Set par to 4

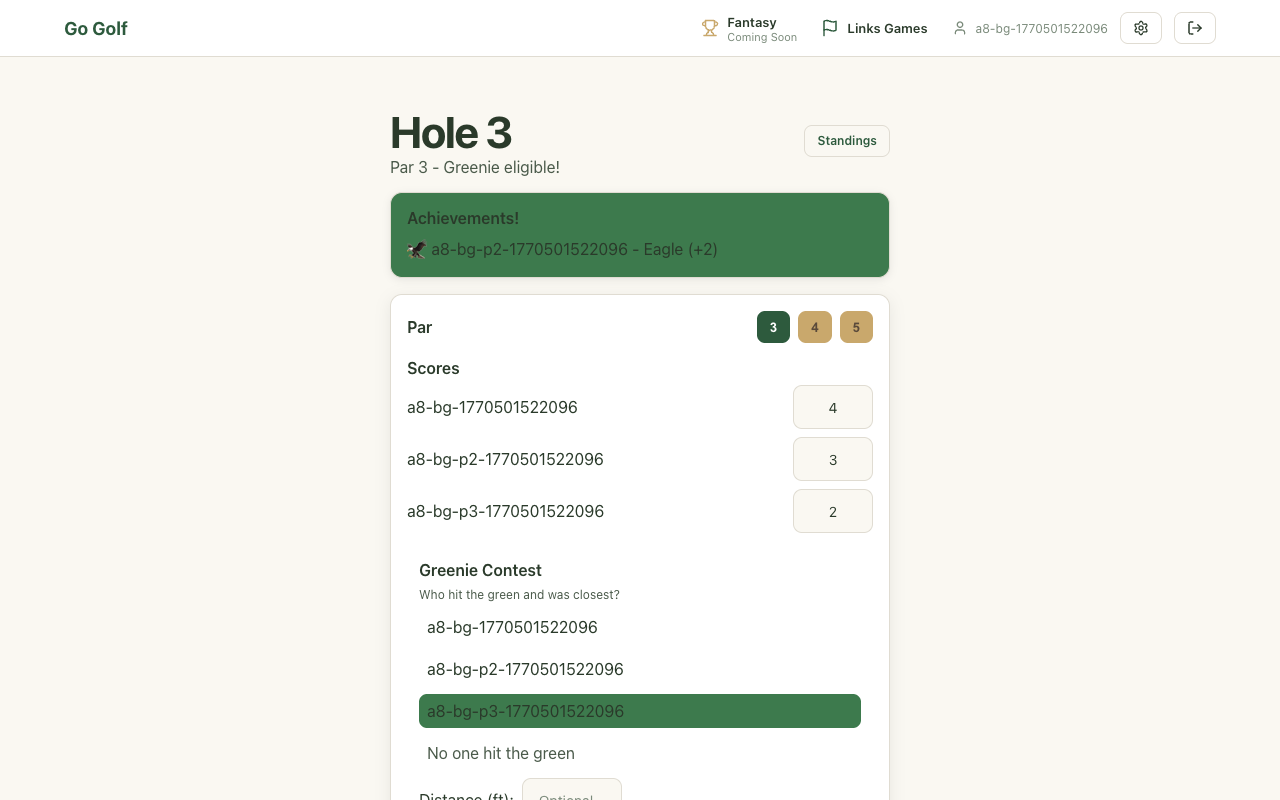point(814,327)
